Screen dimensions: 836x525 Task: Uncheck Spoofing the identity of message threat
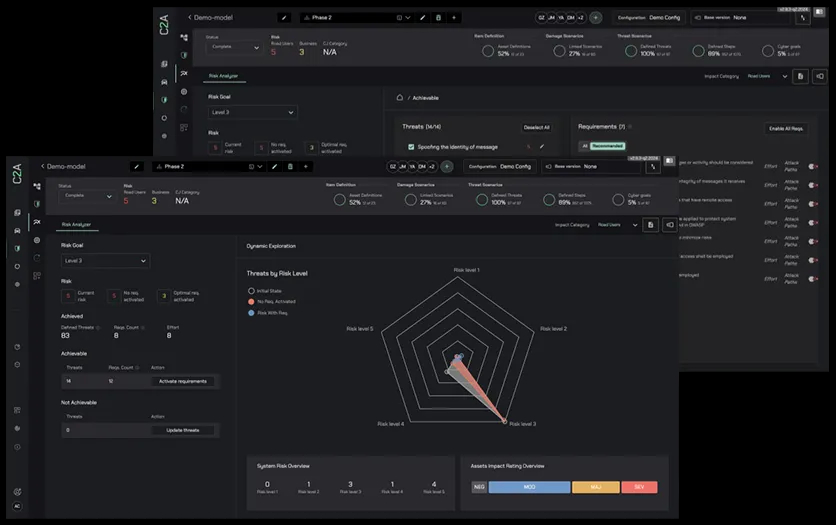click(410, 146)
